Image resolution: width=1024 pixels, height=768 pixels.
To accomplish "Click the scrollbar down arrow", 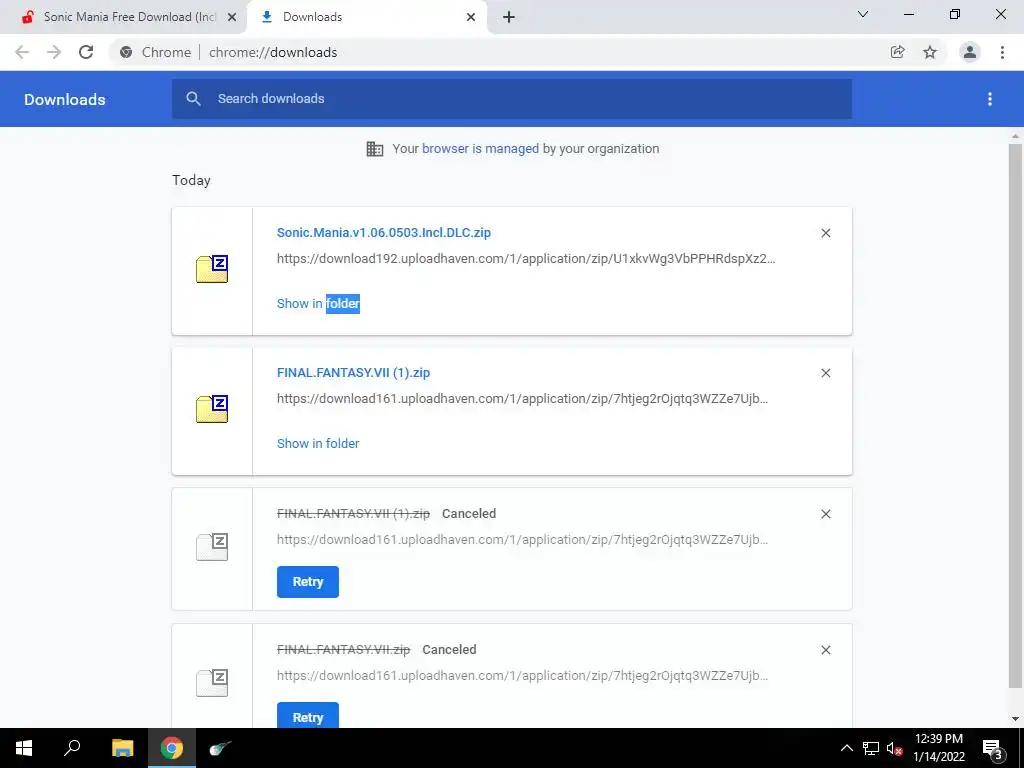I will pyautogui.click(x=1015, y=719).
